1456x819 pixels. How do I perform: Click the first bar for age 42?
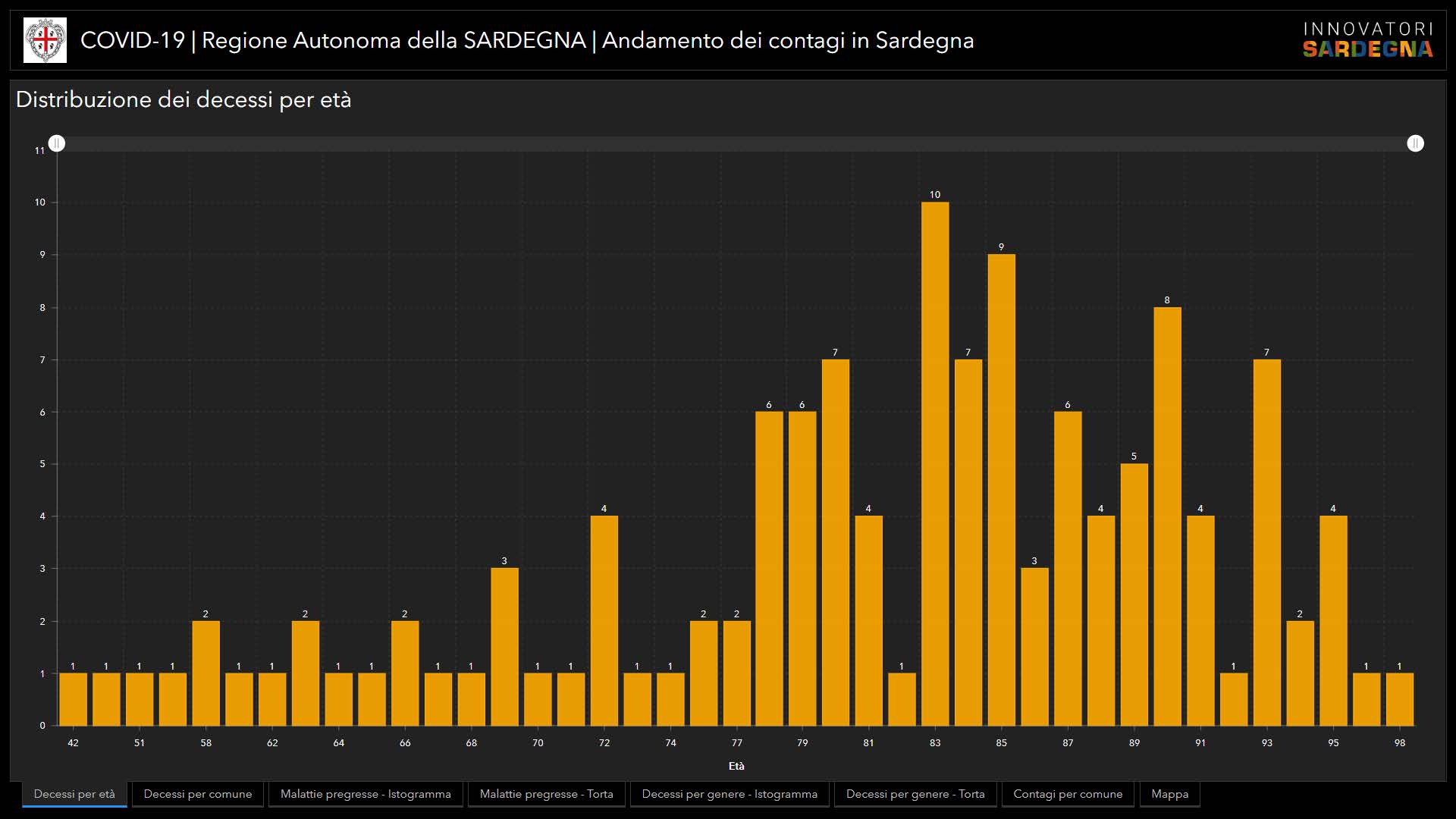(x=73, y=699)
